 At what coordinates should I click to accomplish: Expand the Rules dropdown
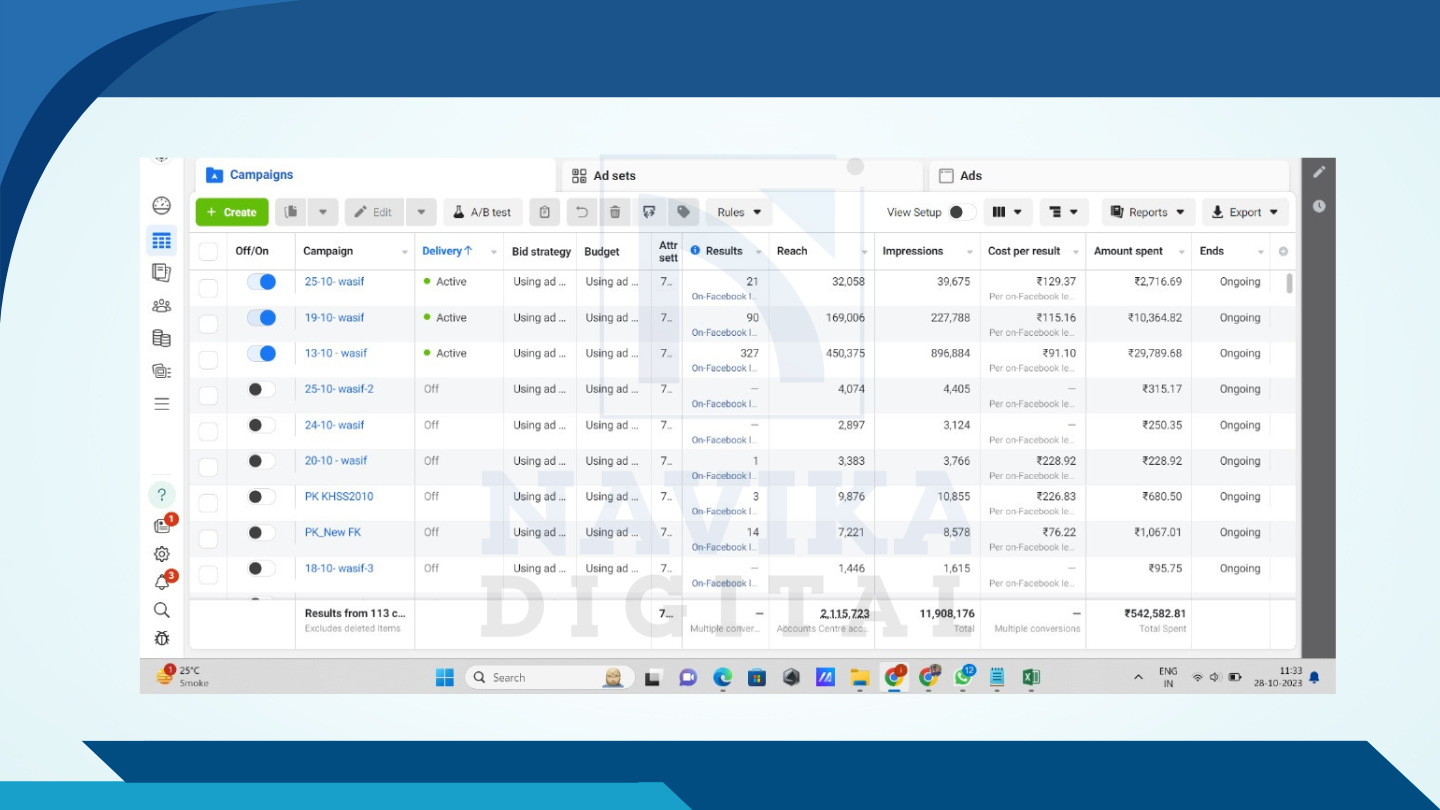[x=739, y=212]
